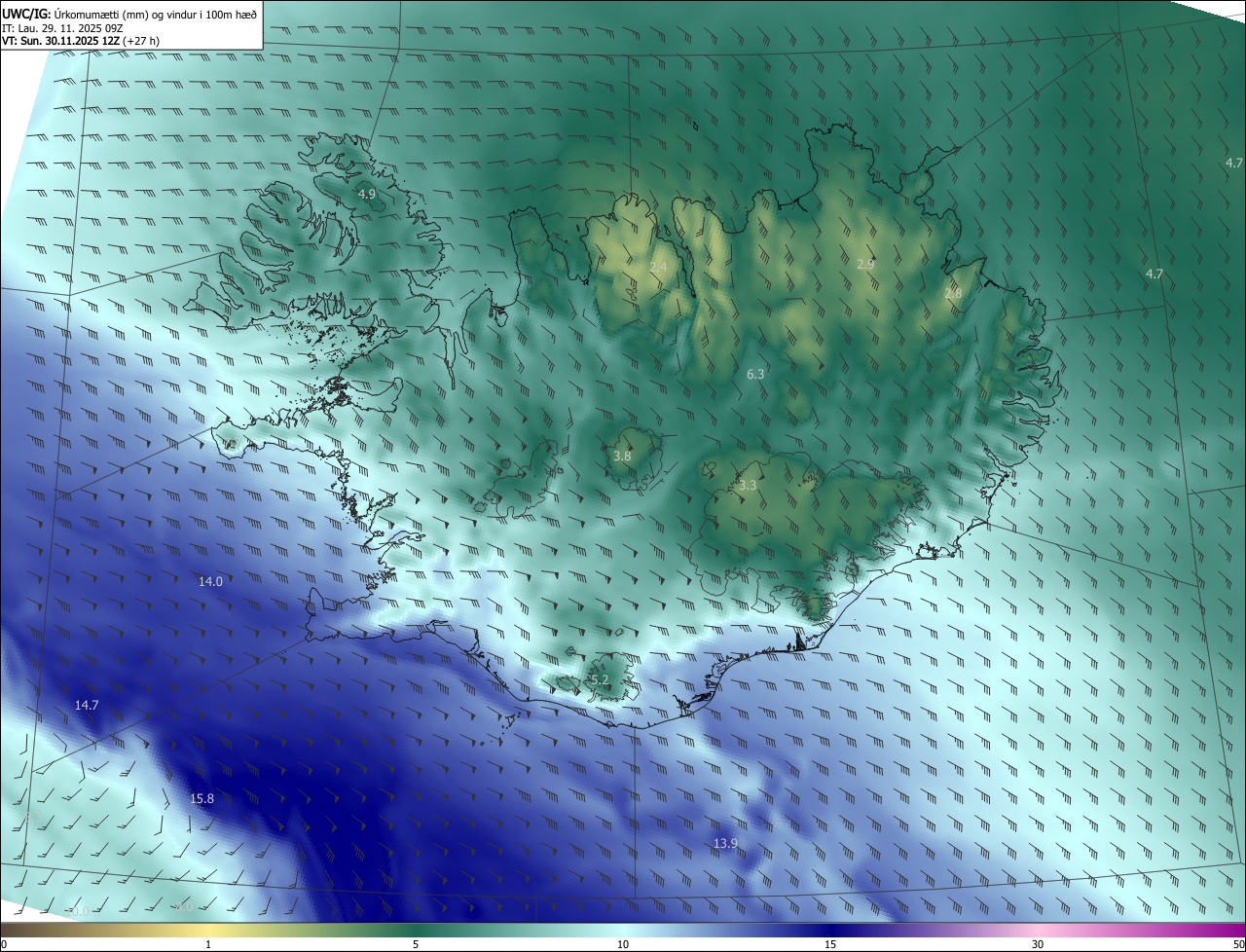
Task: Click the 4.9 value over the Westfjords
Action: pyautogui.click(x=367, y=195)
